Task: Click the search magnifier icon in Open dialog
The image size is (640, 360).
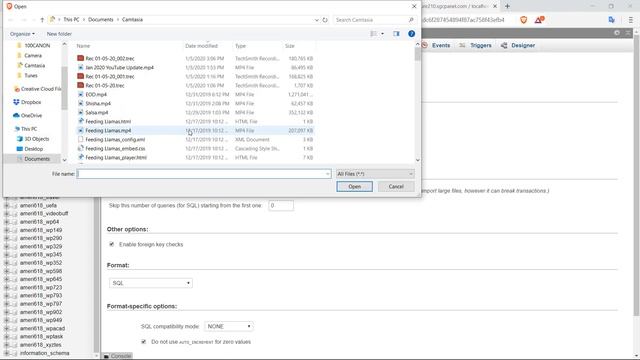Action: click(411, 20)
